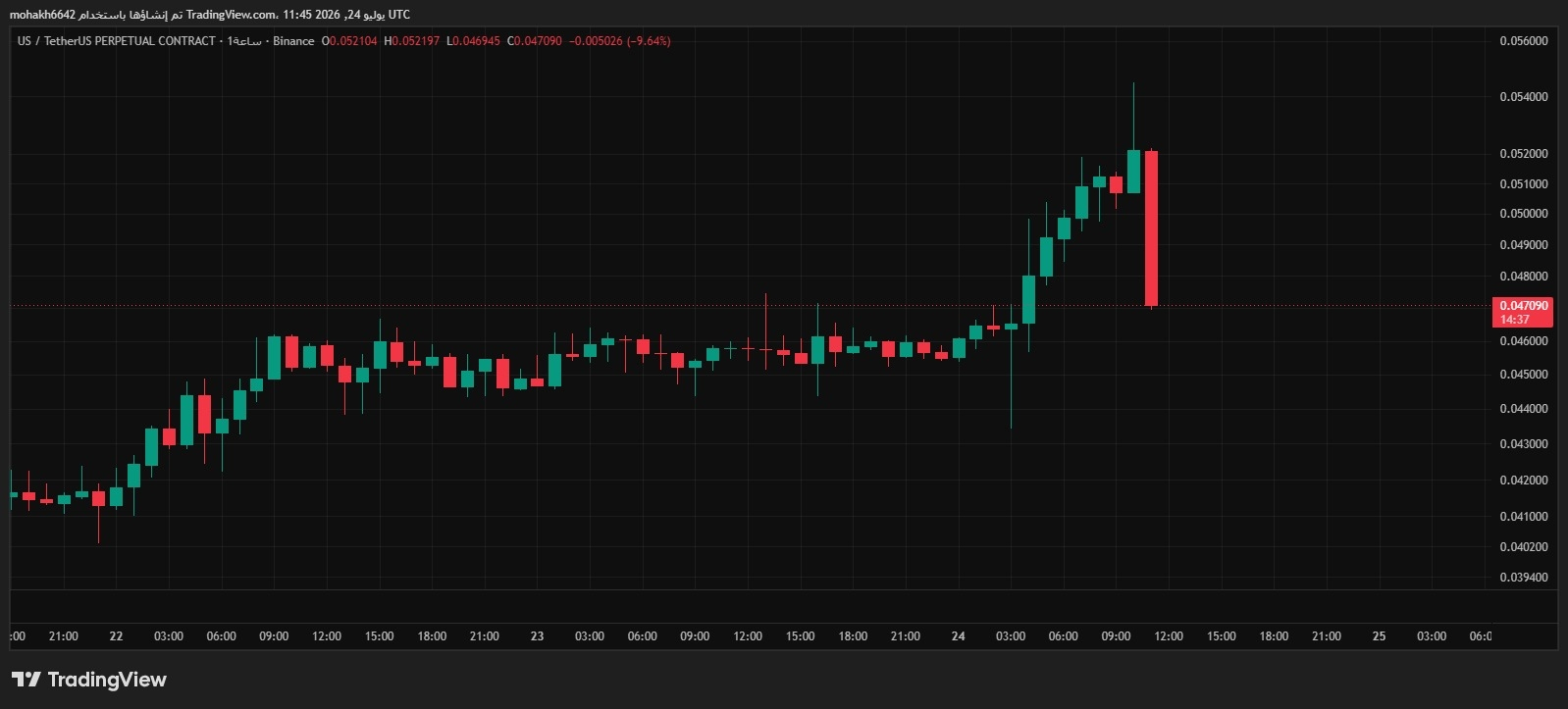Click the 0.050000 price axis label
The height and width of the screenshot is (709, 1568).
1524,214
